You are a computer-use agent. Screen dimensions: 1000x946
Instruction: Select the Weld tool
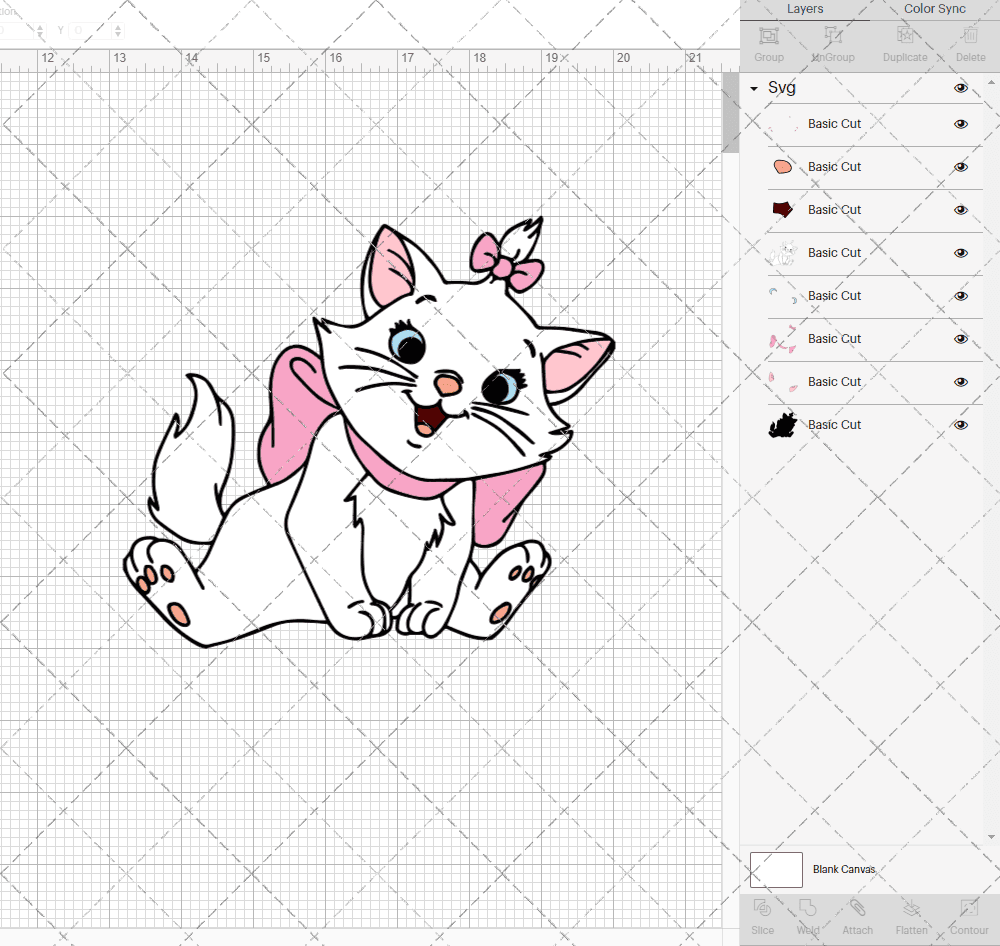pos(807,908)
